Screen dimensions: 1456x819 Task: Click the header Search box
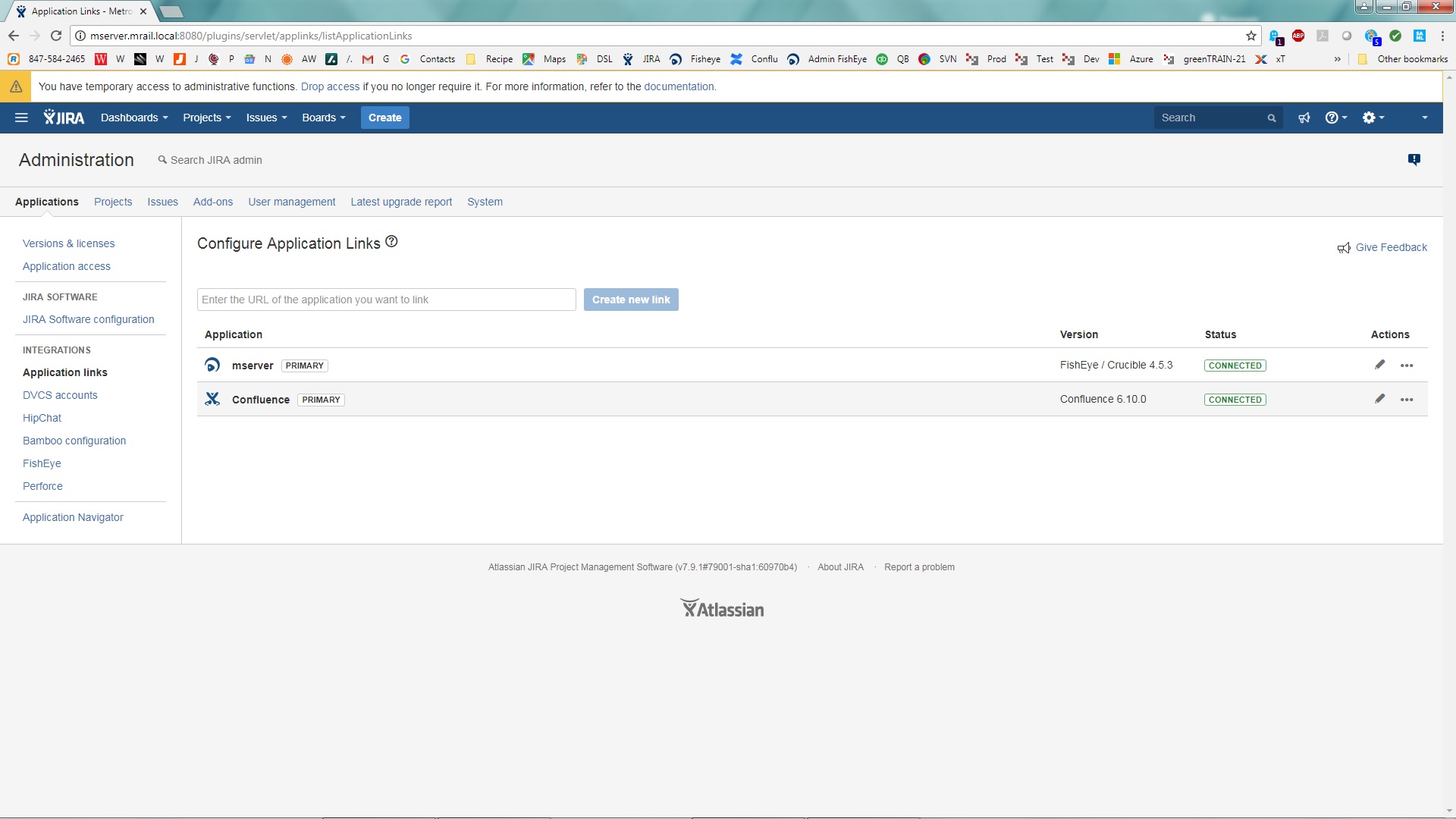coord(1218,118)
